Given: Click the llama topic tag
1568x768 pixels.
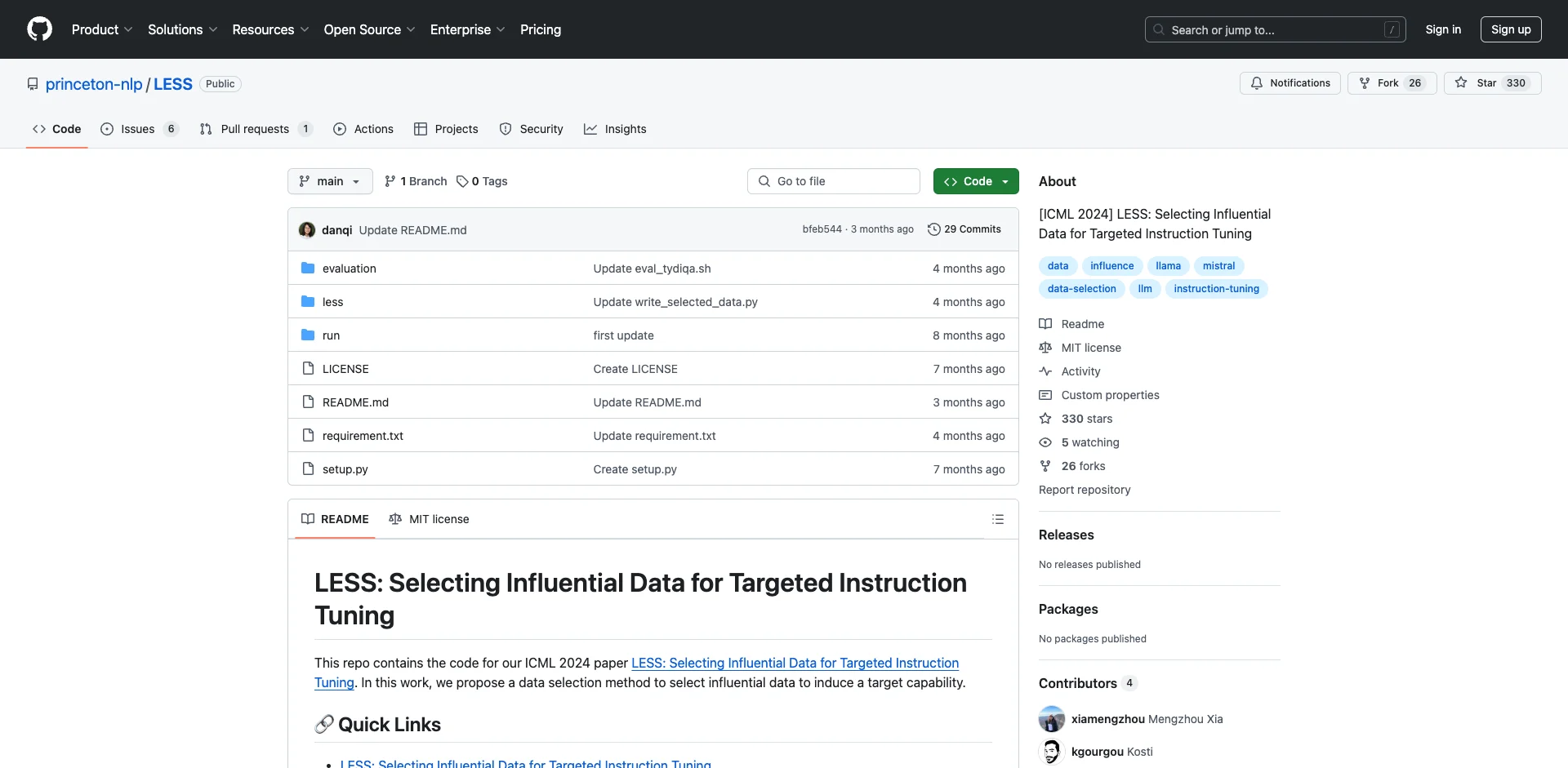Looking at the screenshot, I should 1168,266.
